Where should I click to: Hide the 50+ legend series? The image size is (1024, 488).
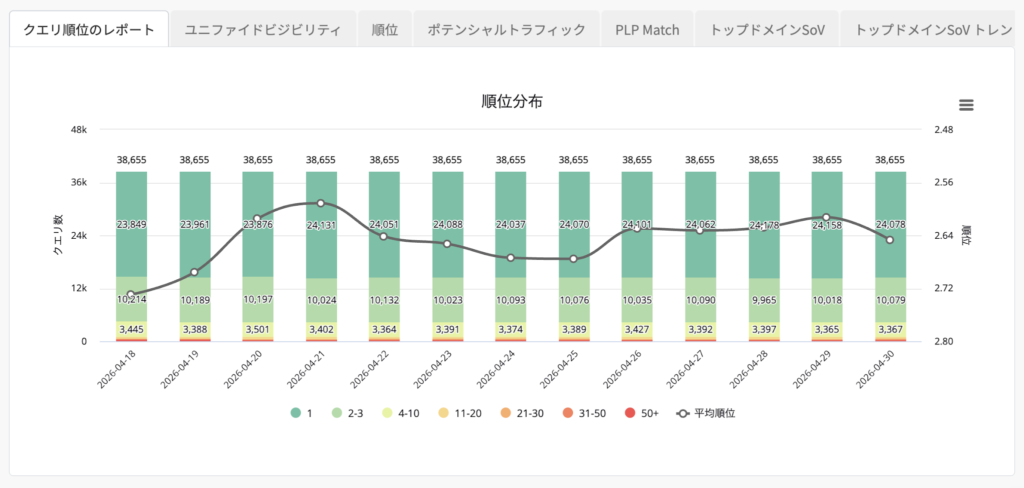[639, 414]
